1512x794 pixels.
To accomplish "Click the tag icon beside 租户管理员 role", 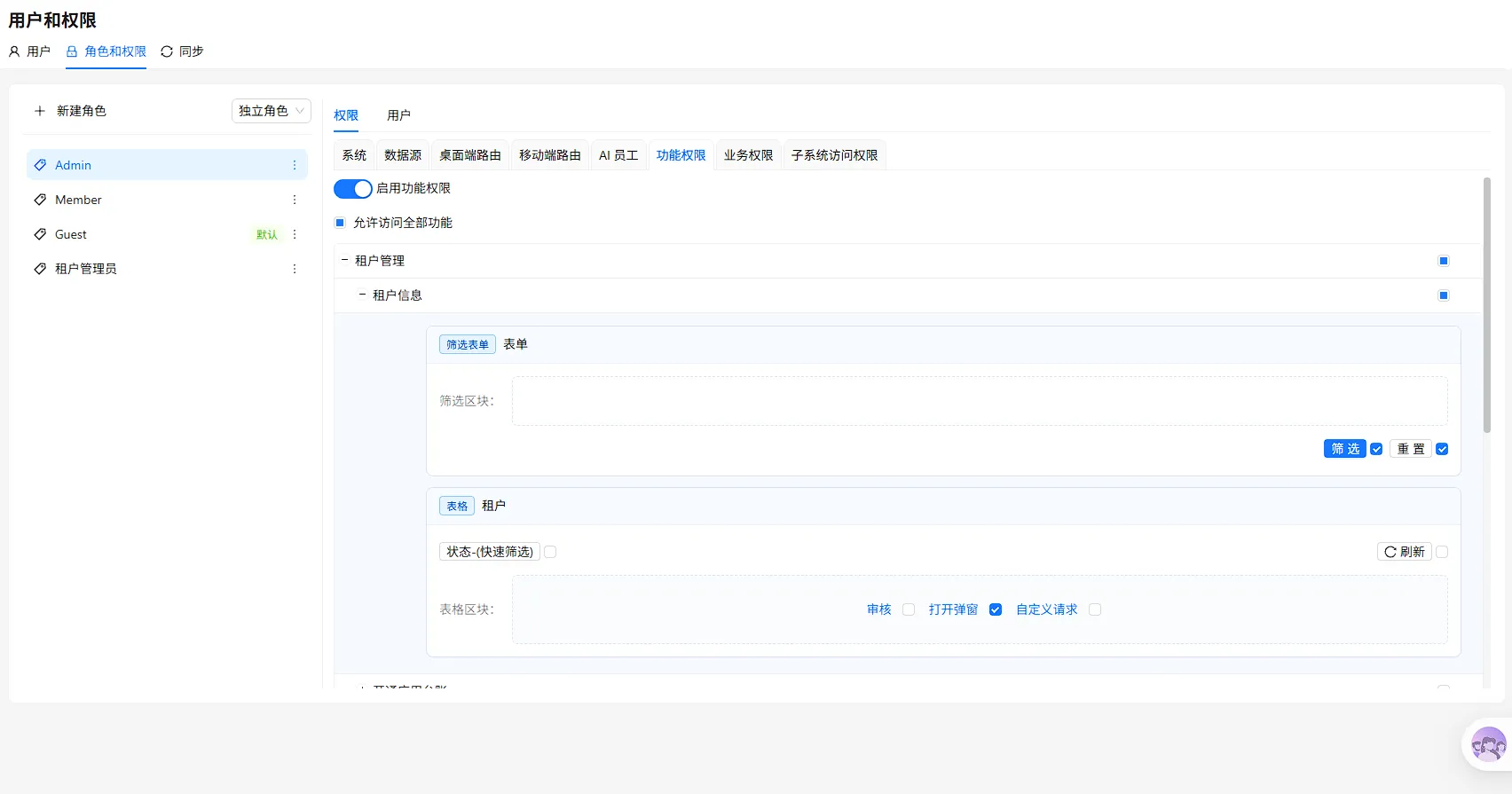I will tap(40, 269).
